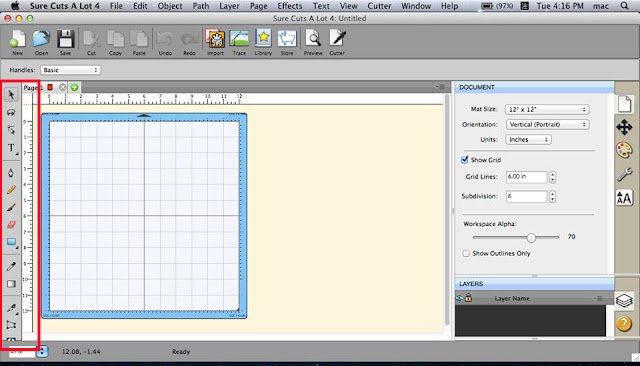Image resolution: width=640 pixels, height=366 pixels.
Task: Select the Brush tool
Action: click(11, 207)
